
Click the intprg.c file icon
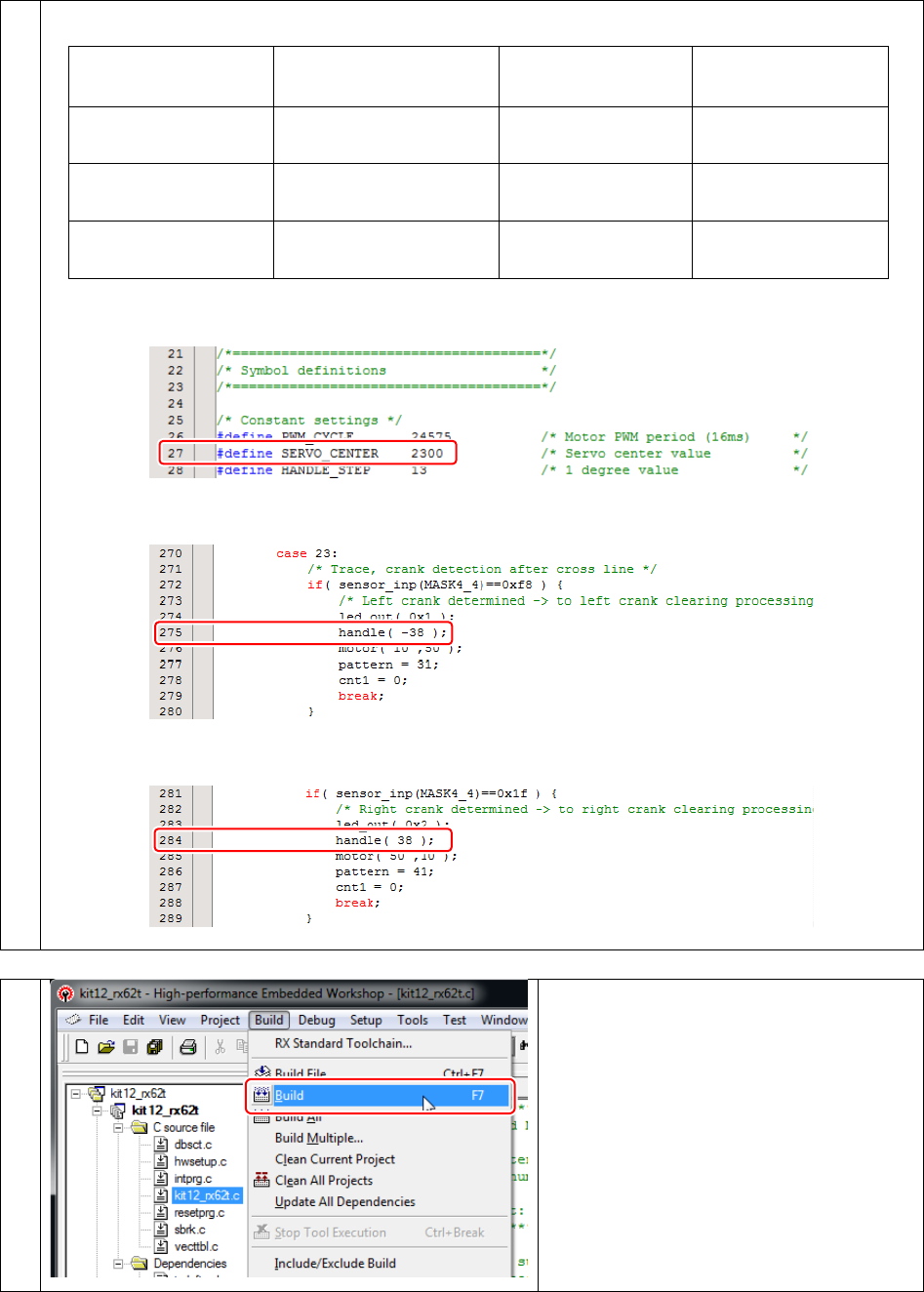point(162,1179)
